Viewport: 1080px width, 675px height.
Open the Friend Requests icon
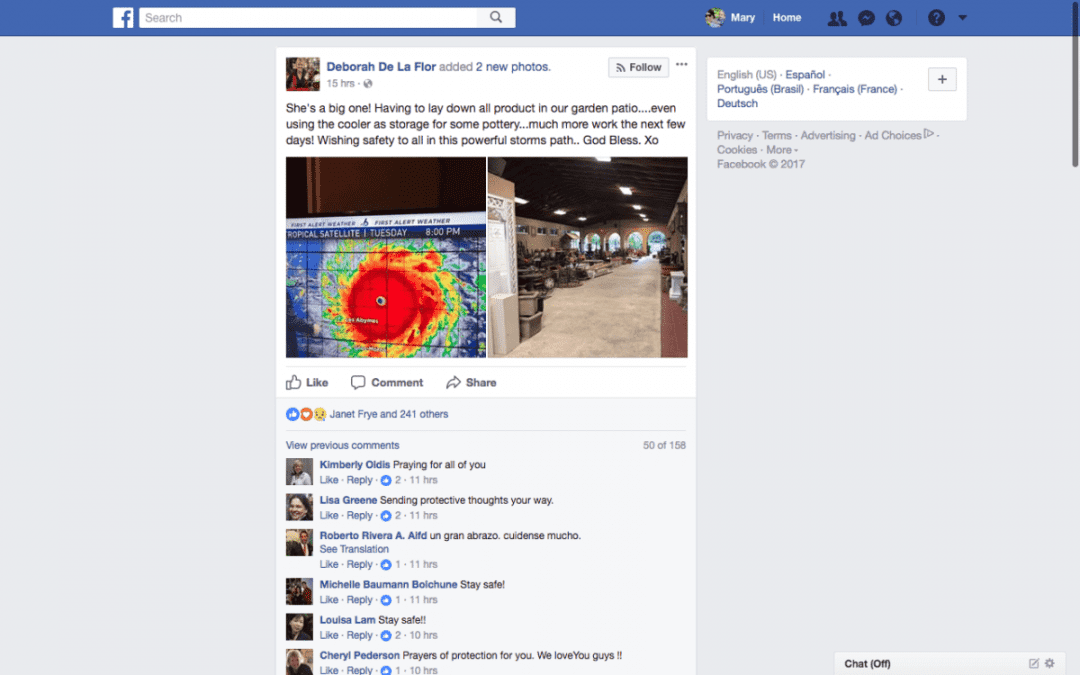coord(837,17)
